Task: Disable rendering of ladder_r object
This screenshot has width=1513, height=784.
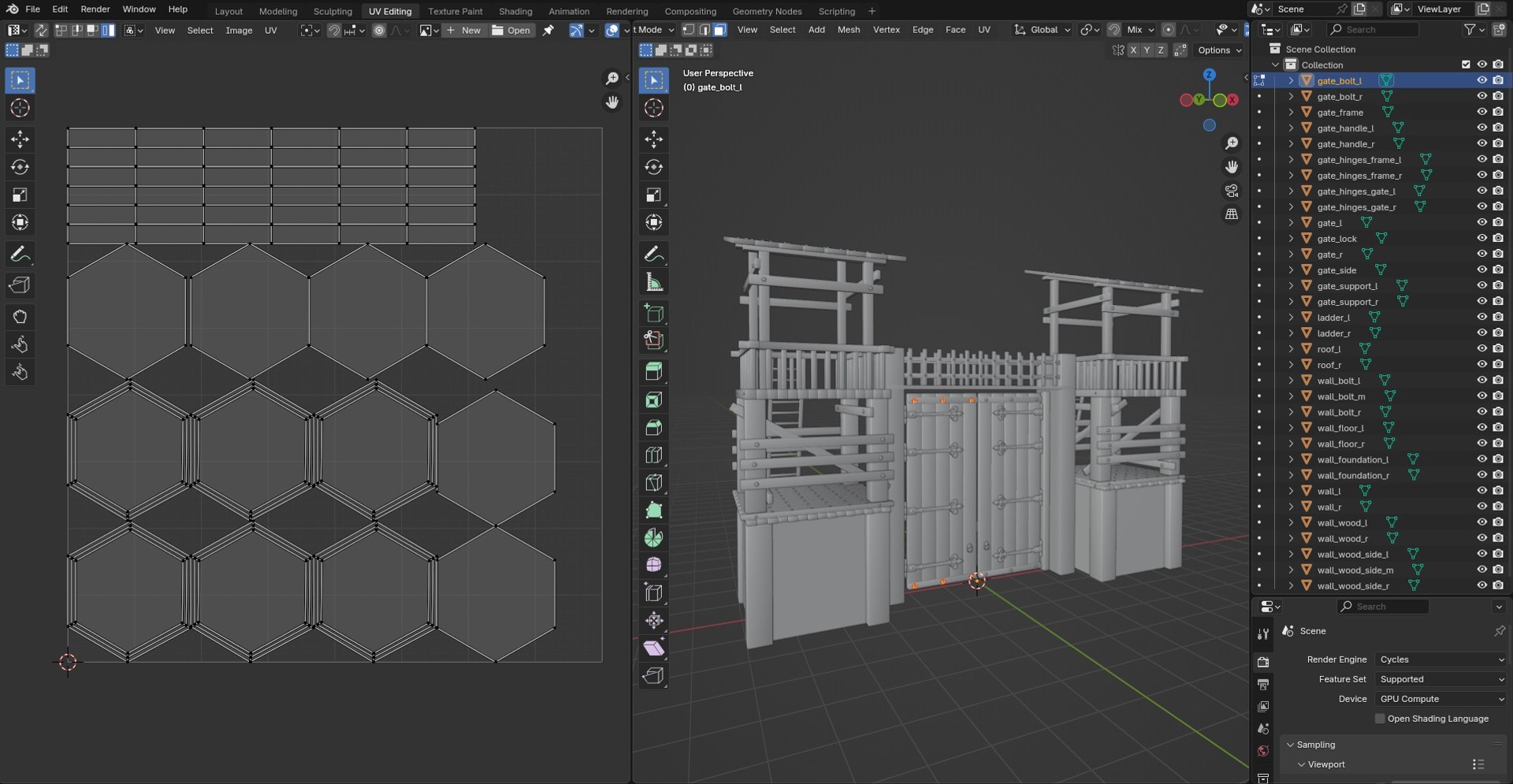Action: tap(1498, 333)
